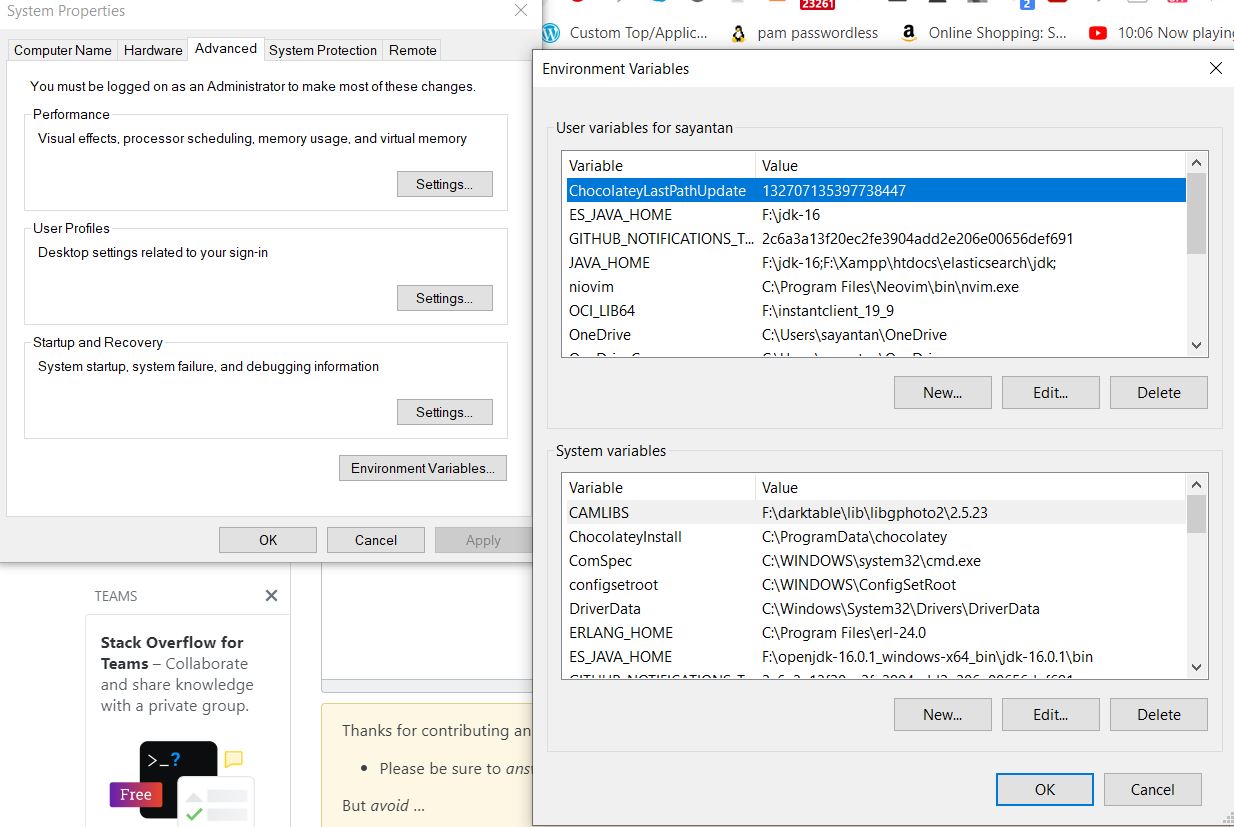Open User Profiles Settings button
The image size is (1234, 827).
(445, 298)
